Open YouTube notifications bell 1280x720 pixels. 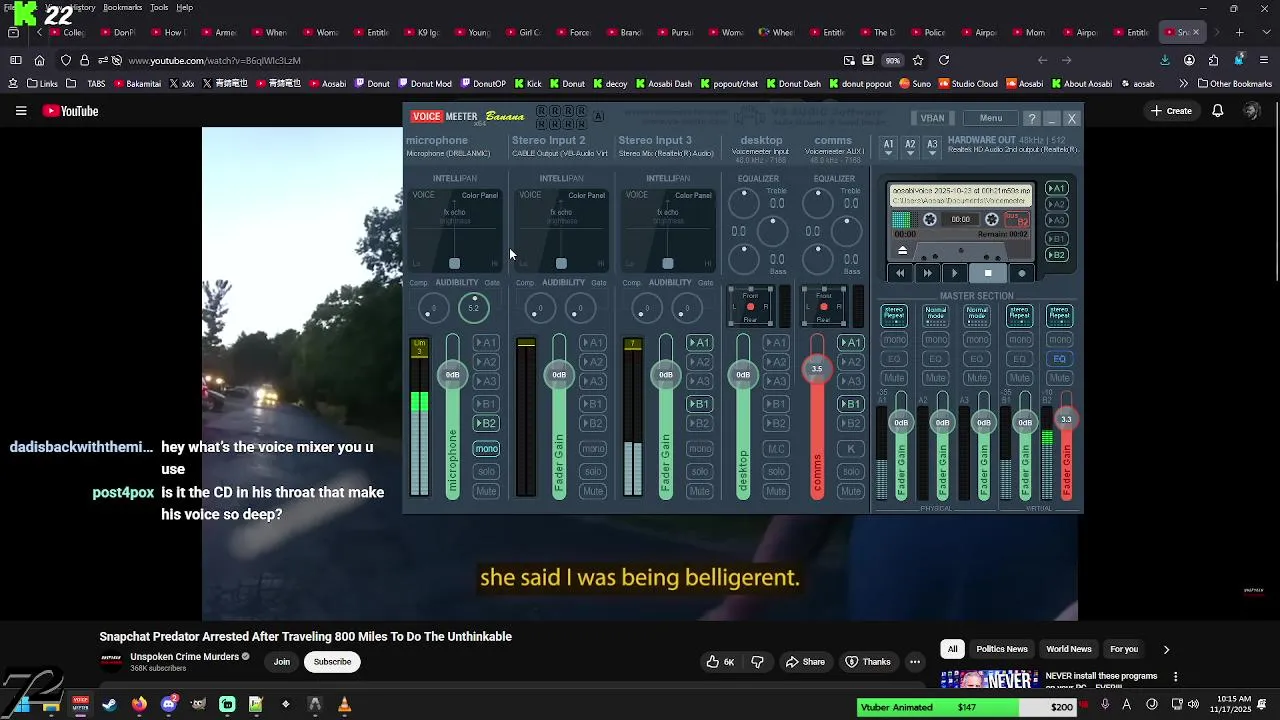(1217, 111)
